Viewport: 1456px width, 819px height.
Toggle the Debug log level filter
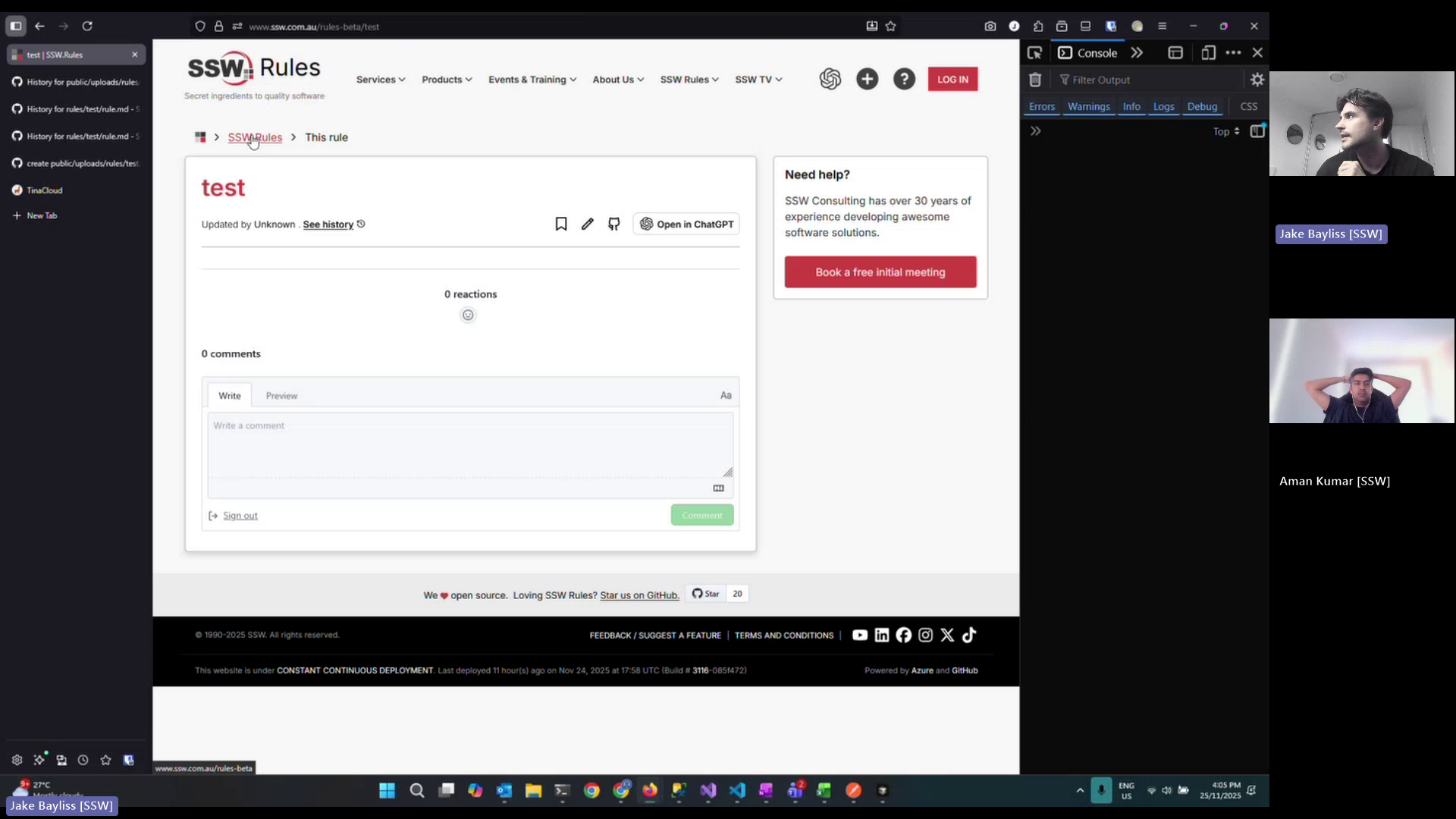[1203, 106]
